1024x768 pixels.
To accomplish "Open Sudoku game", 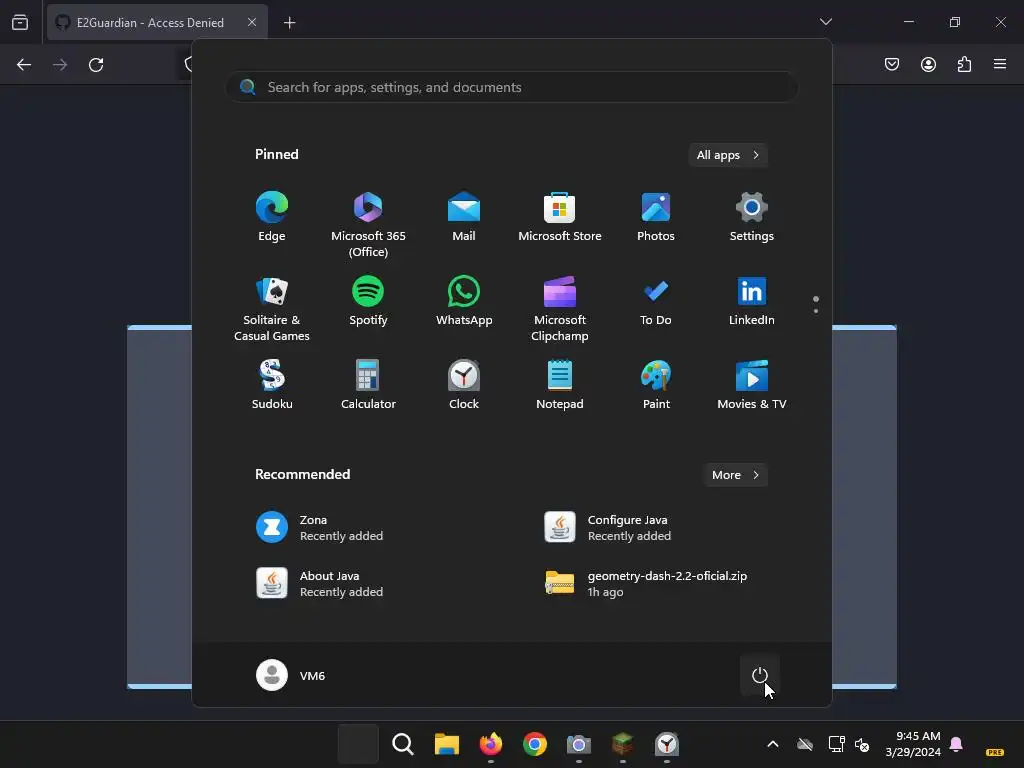I will 272,385.
